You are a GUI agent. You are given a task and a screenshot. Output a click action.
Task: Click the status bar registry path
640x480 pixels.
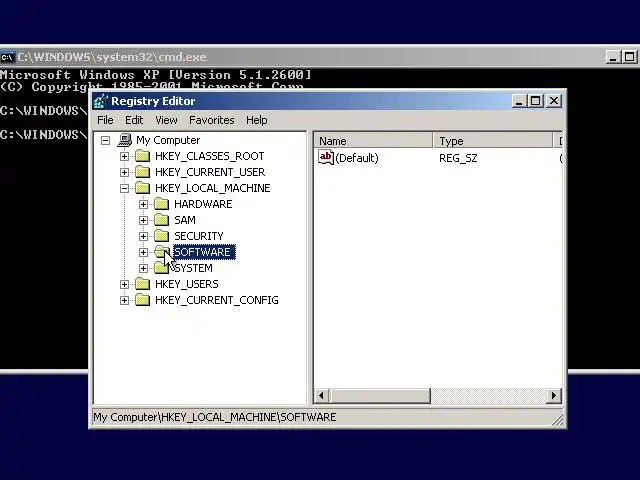click(x=215, y=417)
